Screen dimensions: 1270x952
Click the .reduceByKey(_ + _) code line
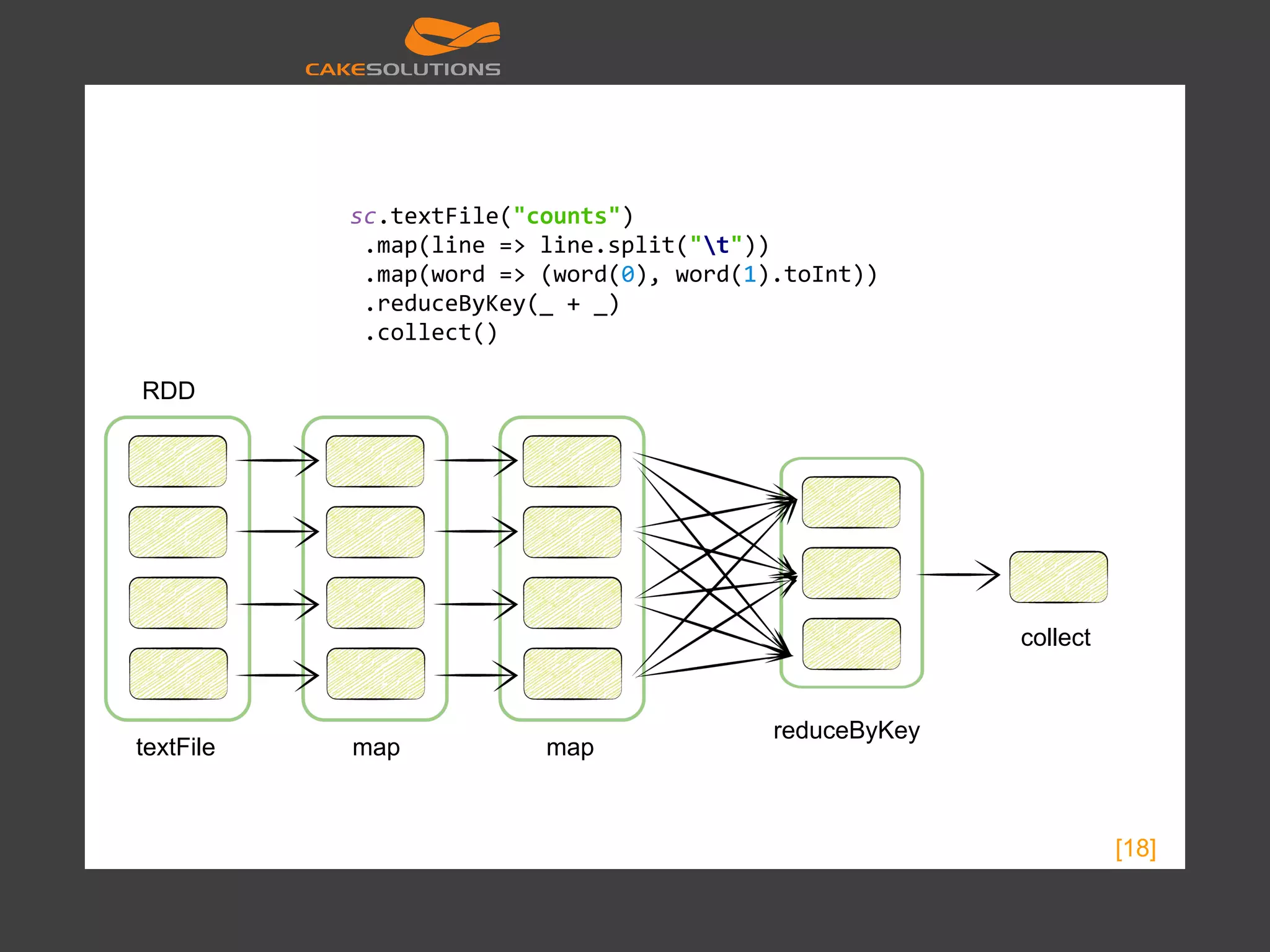coord(491,304)
